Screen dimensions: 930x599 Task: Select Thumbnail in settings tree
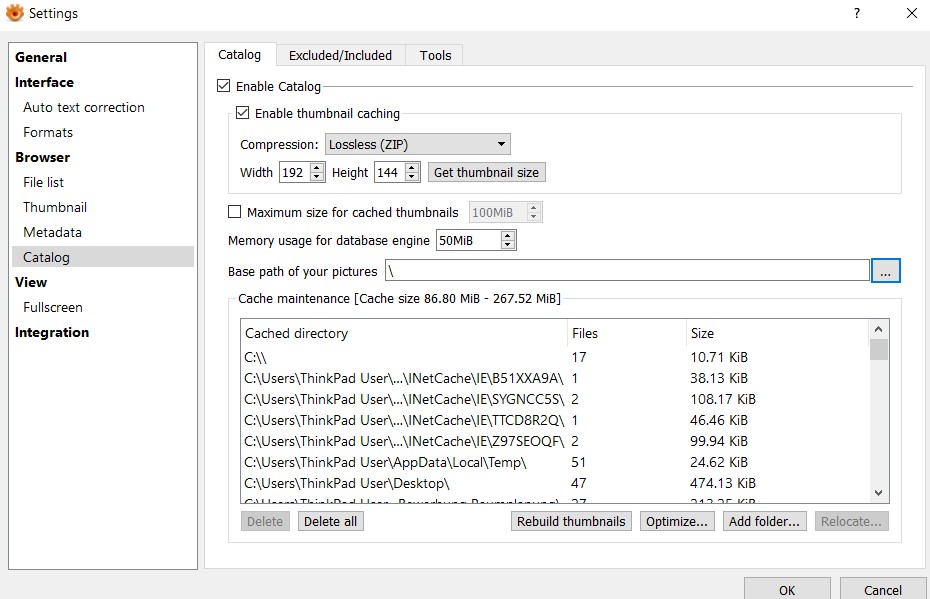tap(55, 207)
